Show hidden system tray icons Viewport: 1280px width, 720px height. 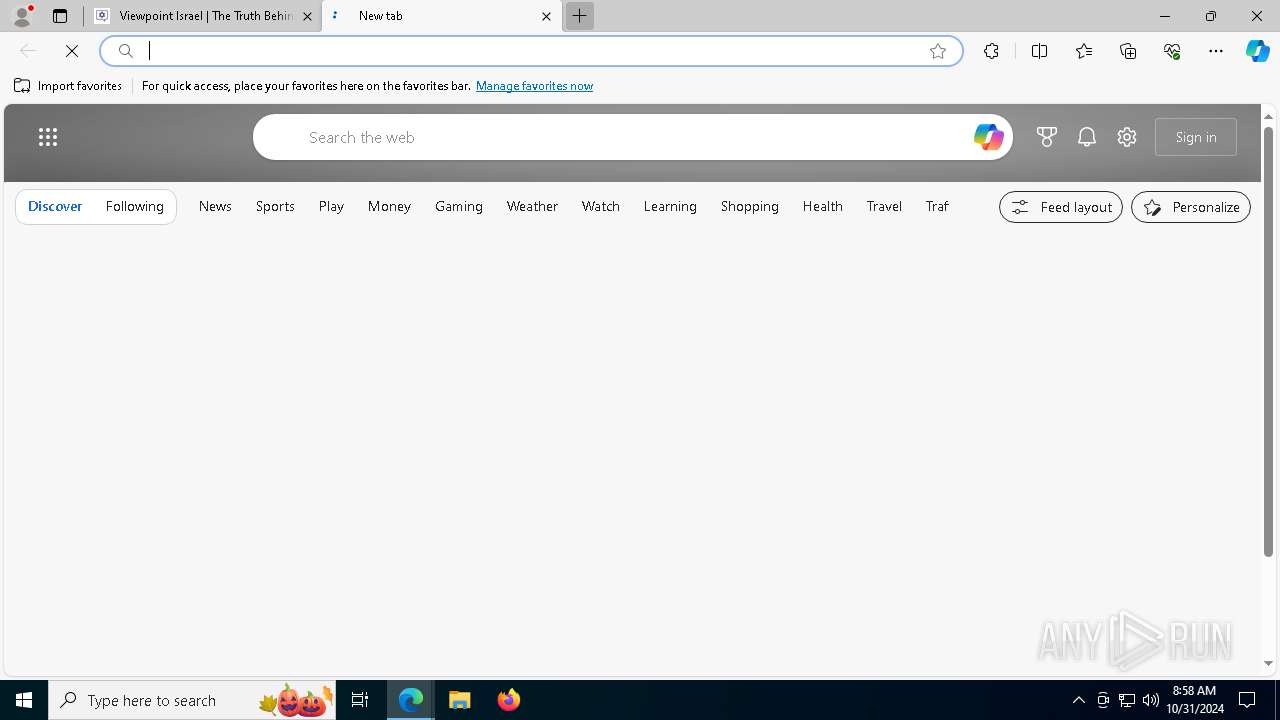[x=1078, y=700]
